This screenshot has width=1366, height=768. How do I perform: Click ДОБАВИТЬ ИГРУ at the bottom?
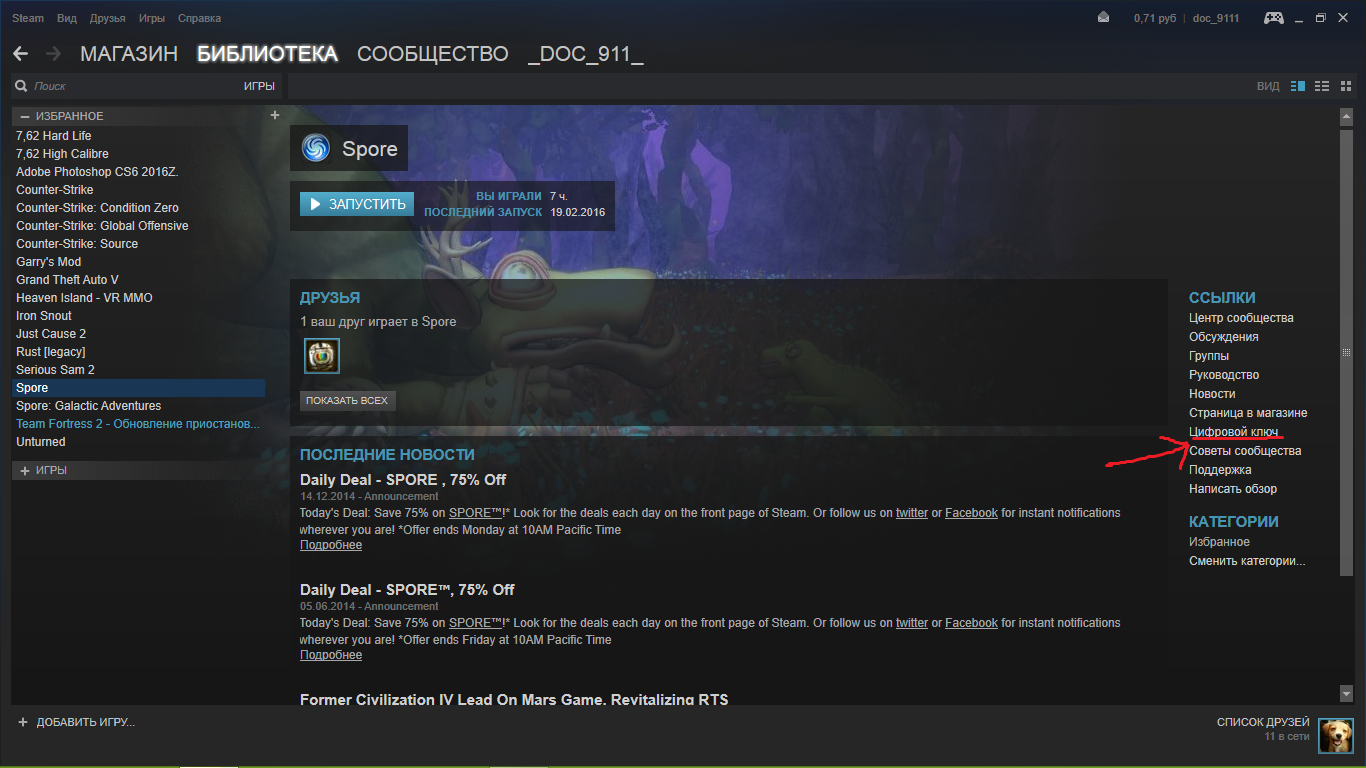(x=86, y=722)
